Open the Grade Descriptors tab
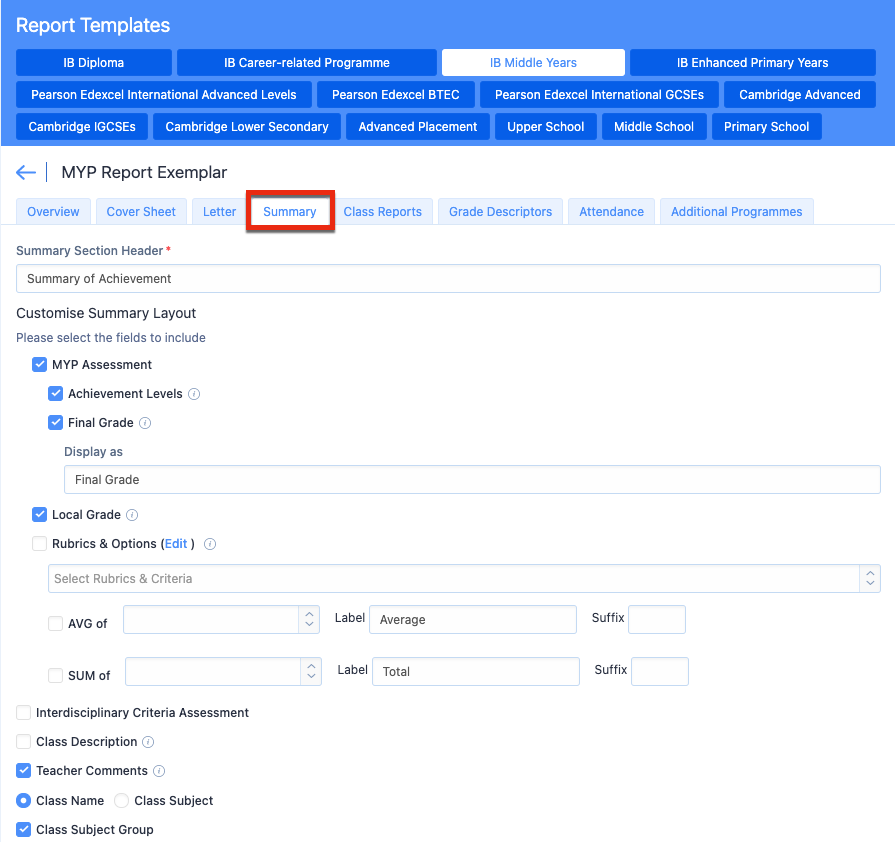Image resolution: width=895 pixels, height=842 pixels. point(501,212)
